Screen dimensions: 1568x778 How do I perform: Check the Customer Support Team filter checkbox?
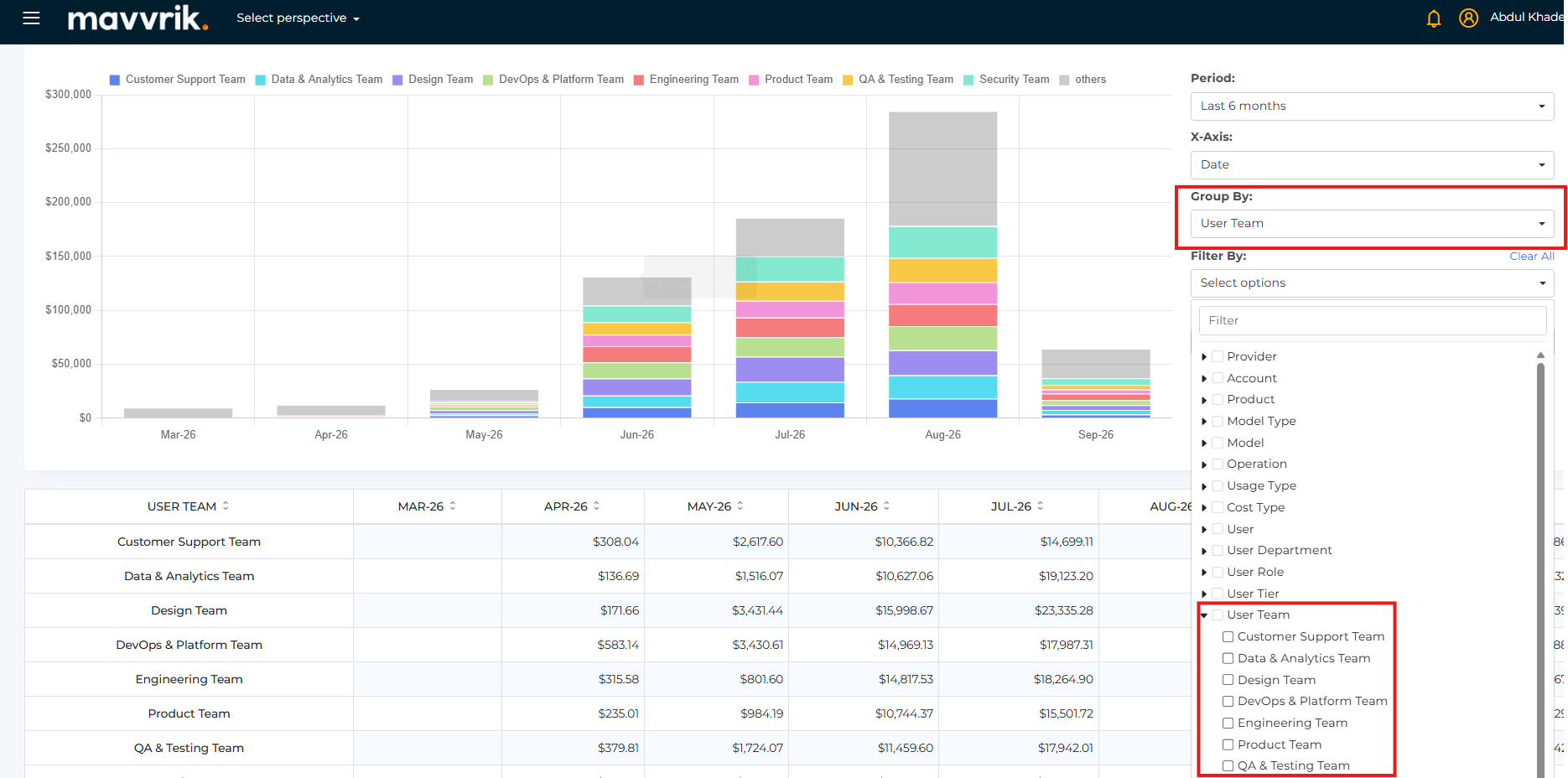click(1228, 636)
